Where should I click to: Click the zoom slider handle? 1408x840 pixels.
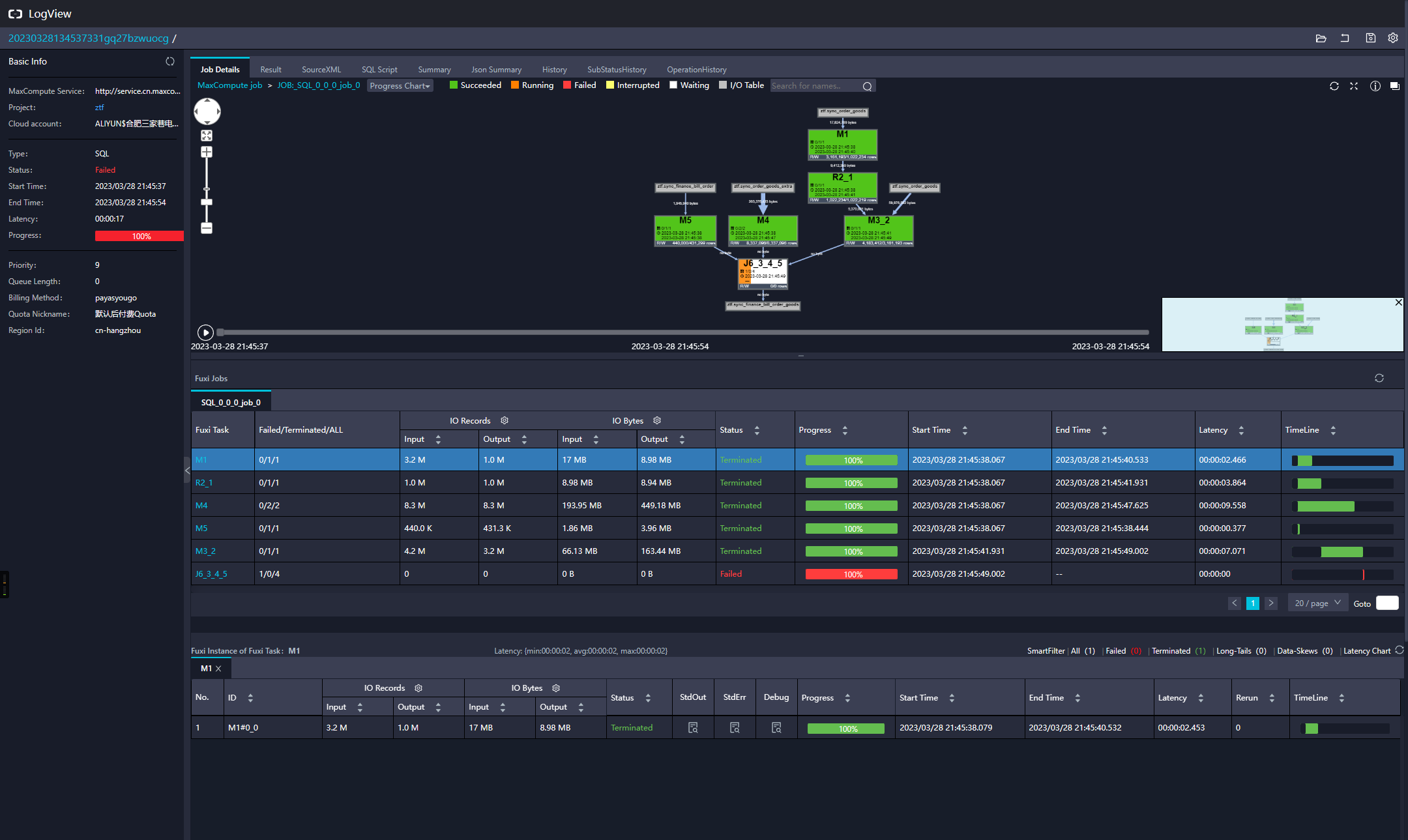207,202
